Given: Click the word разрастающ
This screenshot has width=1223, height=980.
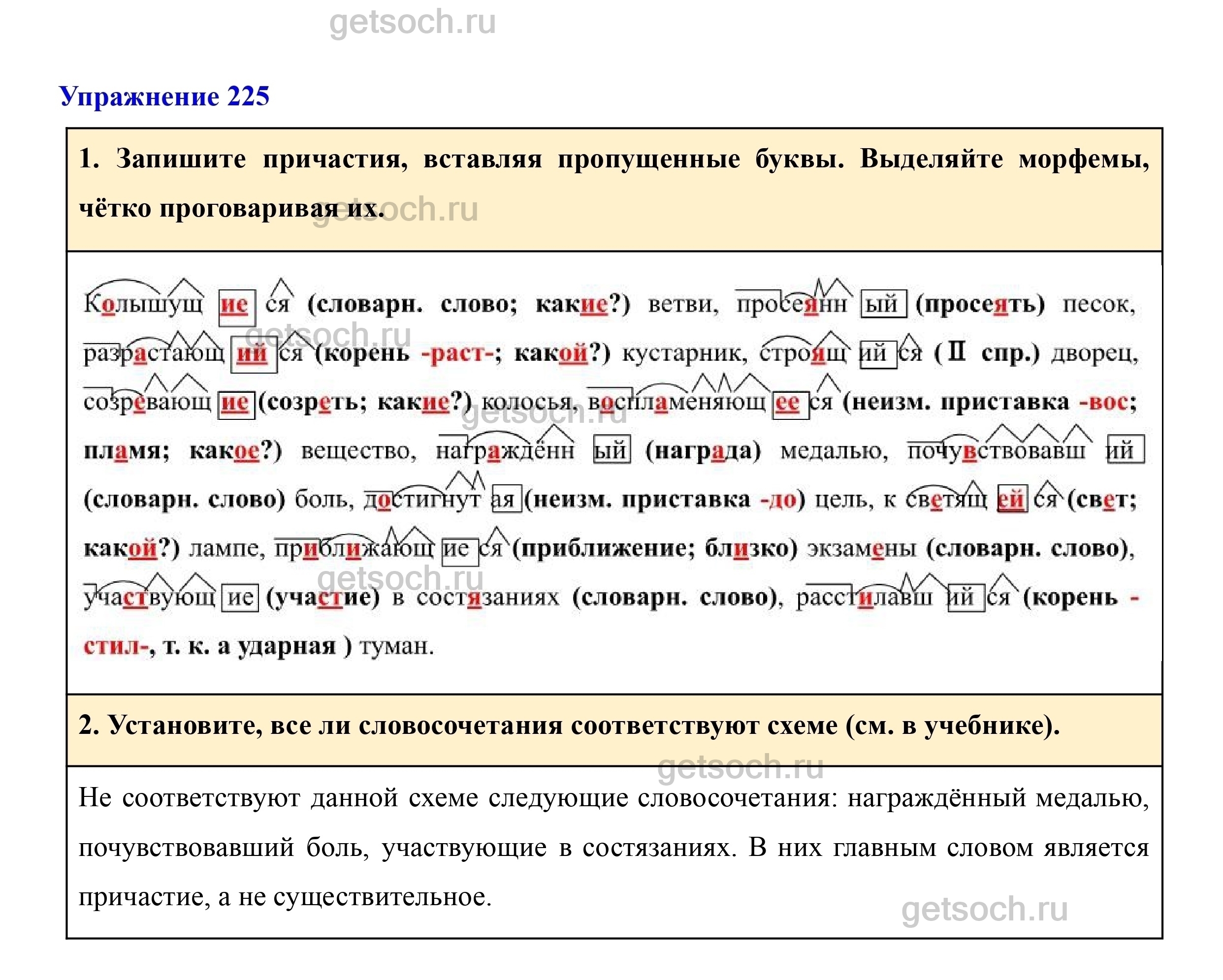Looking at the screenshot, I should click(x=154, y=354).
